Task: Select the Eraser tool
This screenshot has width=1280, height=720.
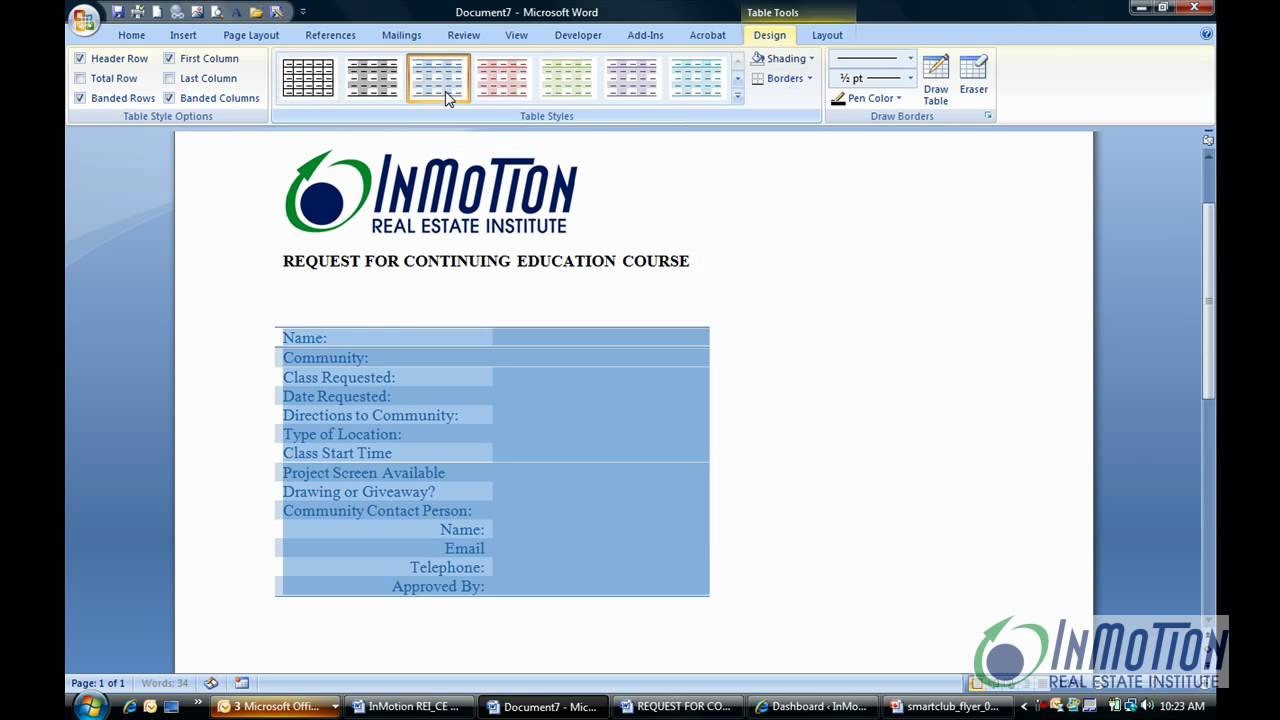Action: 973,76
